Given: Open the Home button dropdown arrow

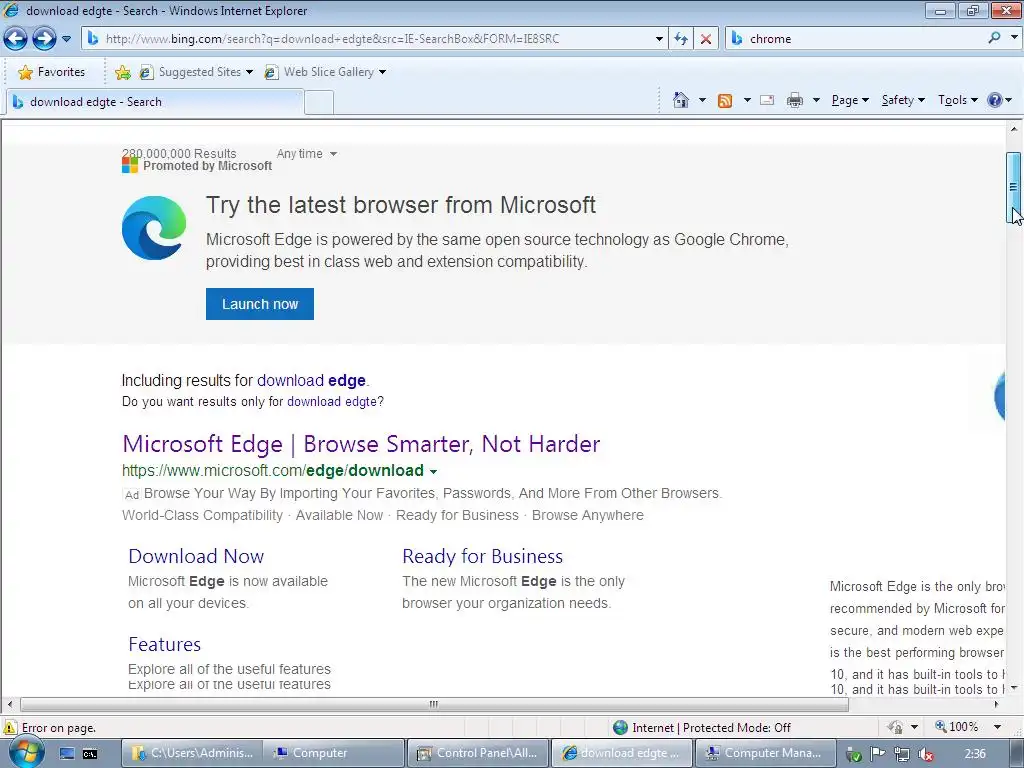Looking at the screenshot, I should click(702, 100).
